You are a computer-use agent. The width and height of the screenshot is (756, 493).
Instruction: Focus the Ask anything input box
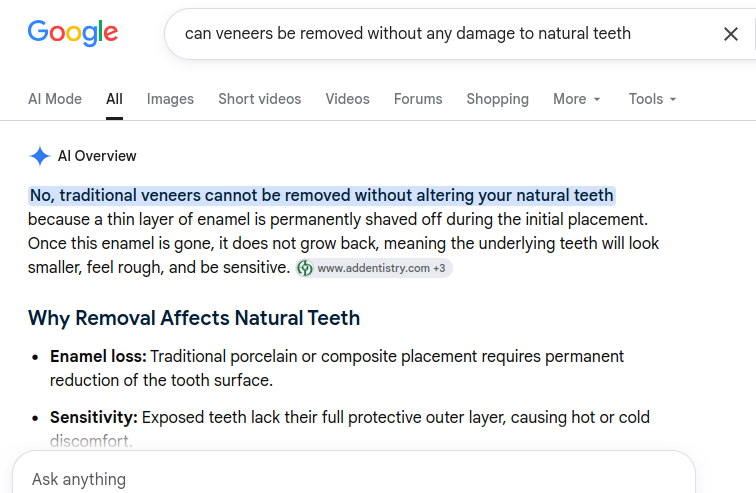tap(354, 479)
